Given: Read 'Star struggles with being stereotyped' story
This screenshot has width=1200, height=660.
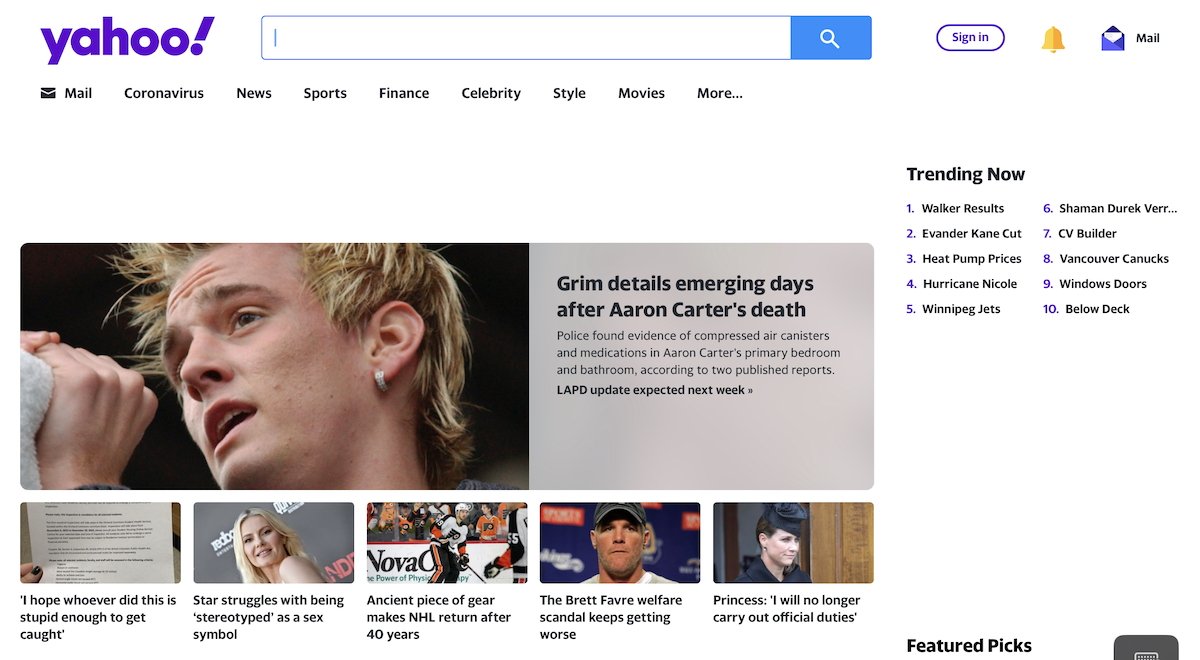Looking at the screenshot, I should [268, 617].
